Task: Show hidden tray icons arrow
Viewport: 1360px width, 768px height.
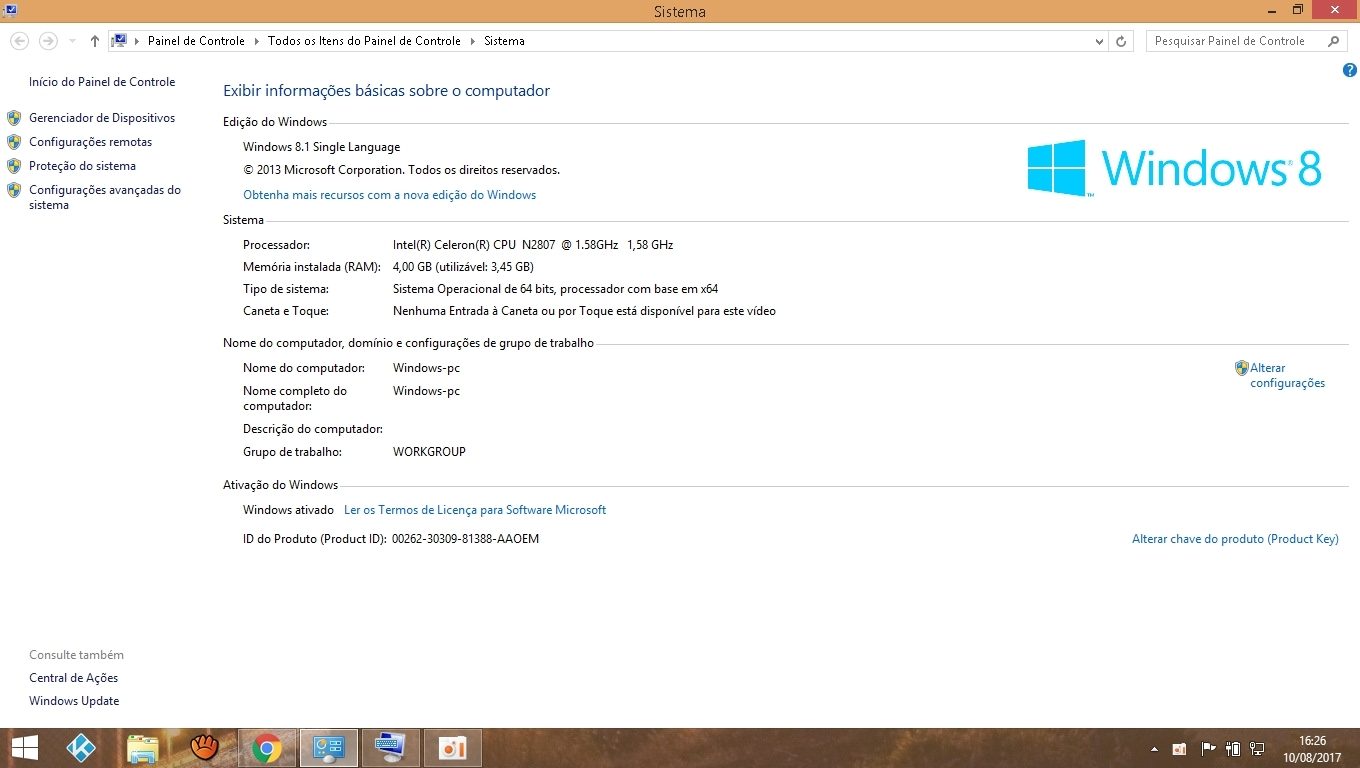Action: pyautogui.click(x=1155, y=749)
